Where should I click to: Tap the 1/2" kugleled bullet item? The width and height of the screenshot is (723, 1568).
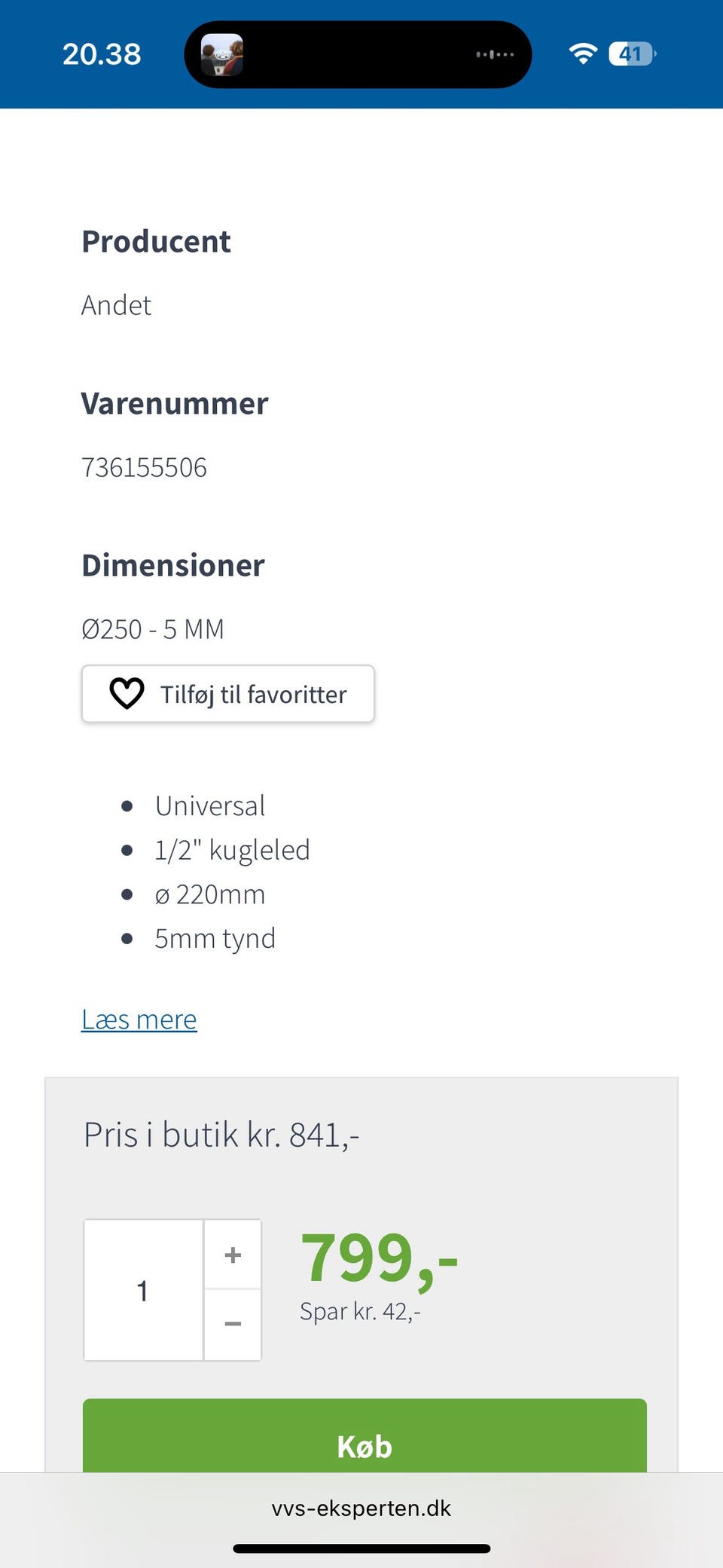click(232, 850)
